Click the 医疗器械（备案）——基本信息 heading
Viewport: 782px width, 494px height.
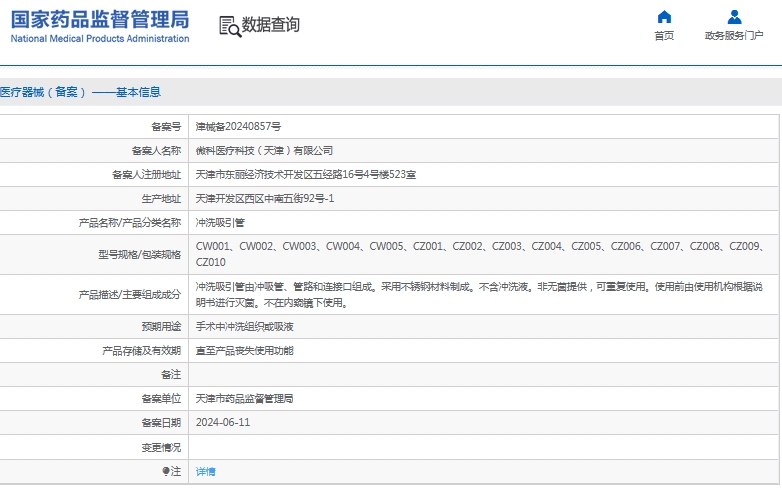[80, 92]
